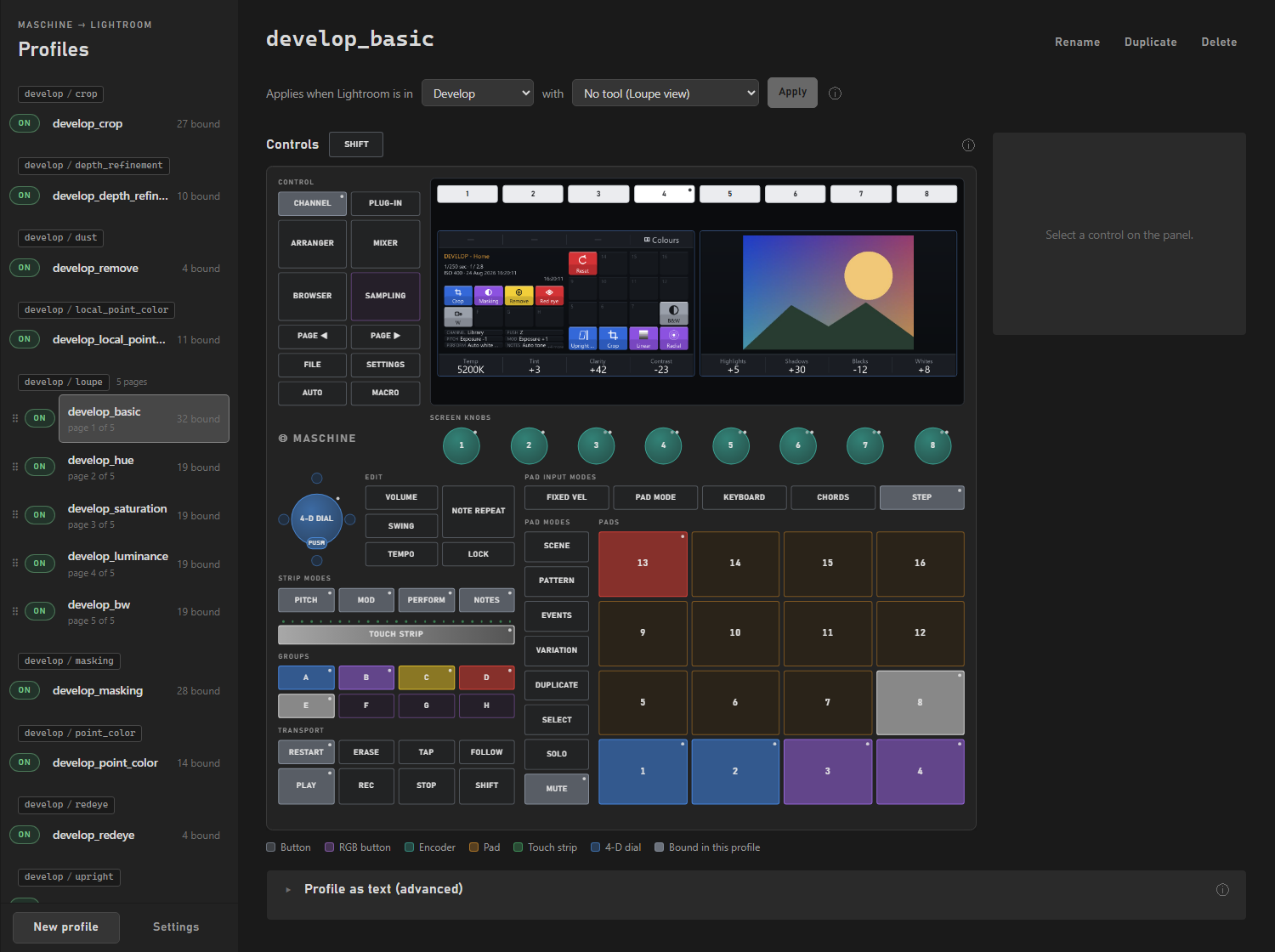Open the No tool (Loupe view) dropdown

click(666, 93)
